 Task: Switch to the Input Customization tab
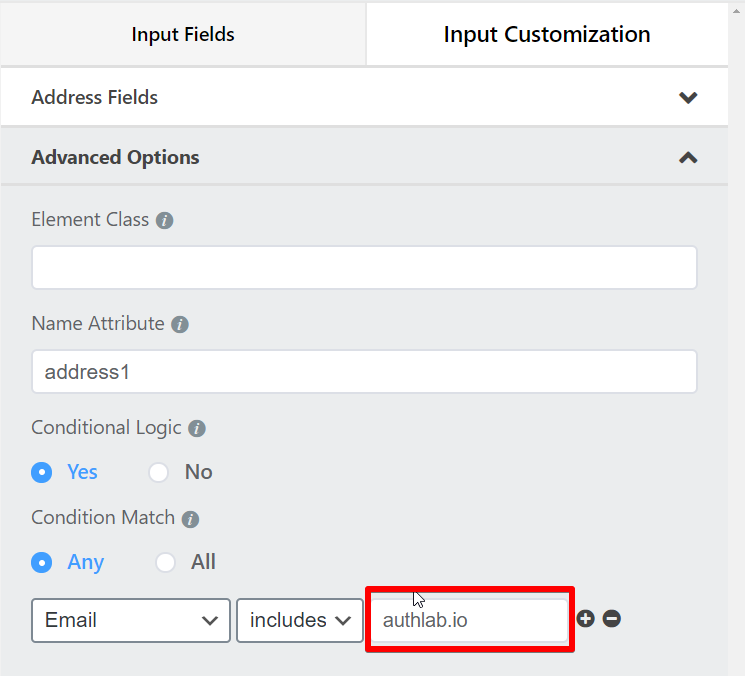547,35
